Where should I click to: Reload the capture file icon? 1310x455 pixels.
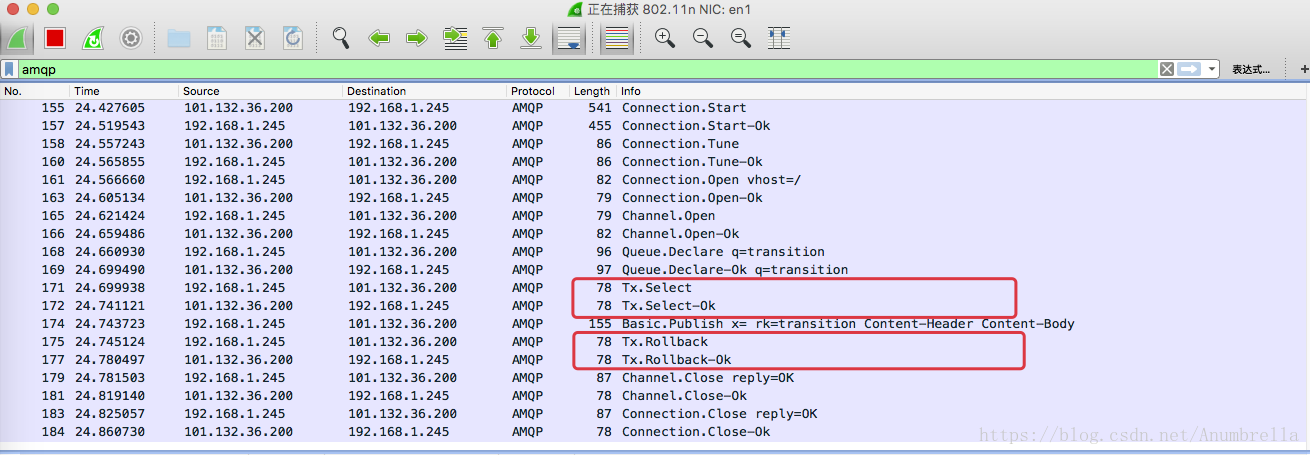[x=293, y=39]
